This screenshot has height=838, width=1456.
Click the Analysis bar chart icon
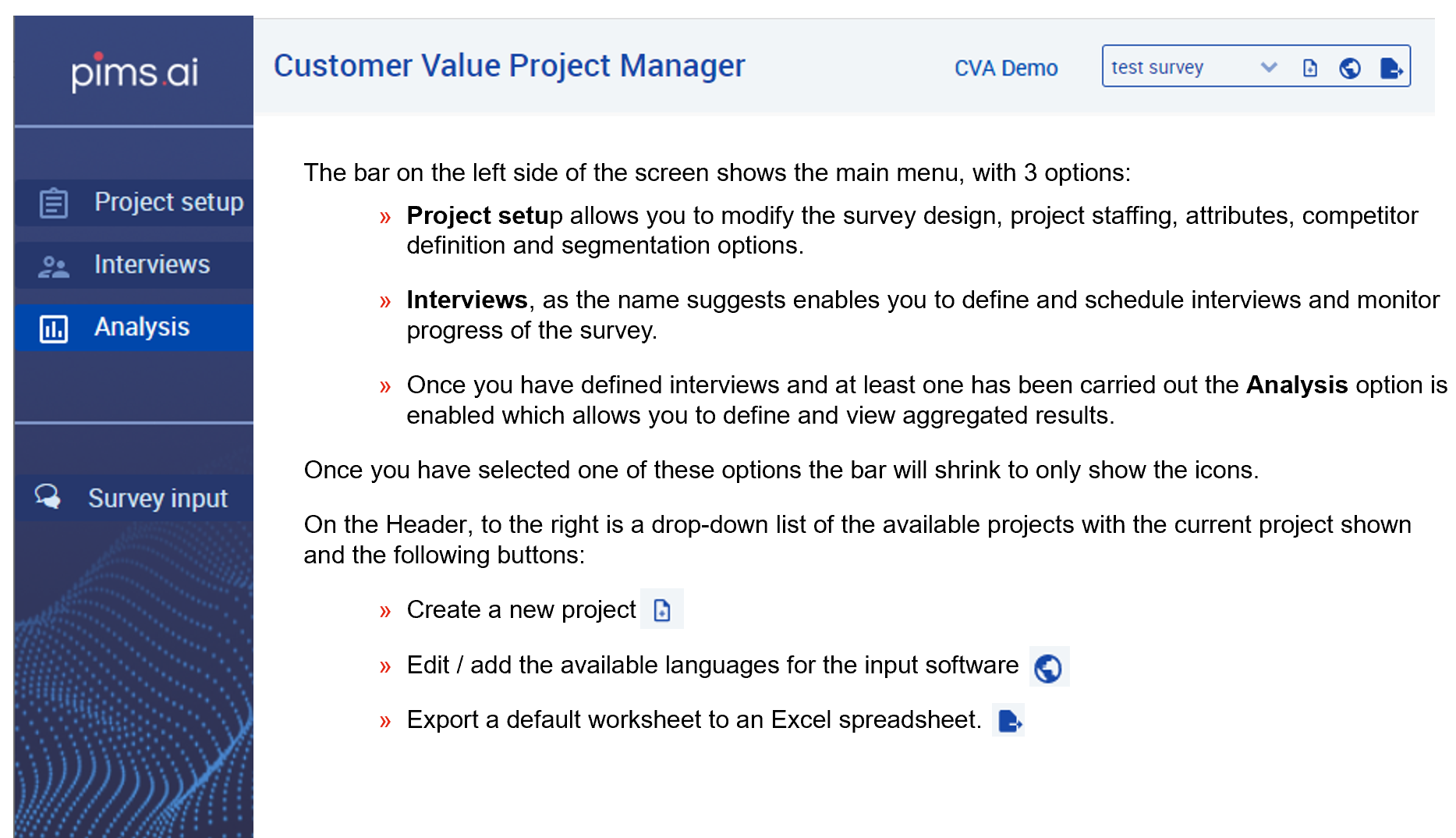(54, 328)
